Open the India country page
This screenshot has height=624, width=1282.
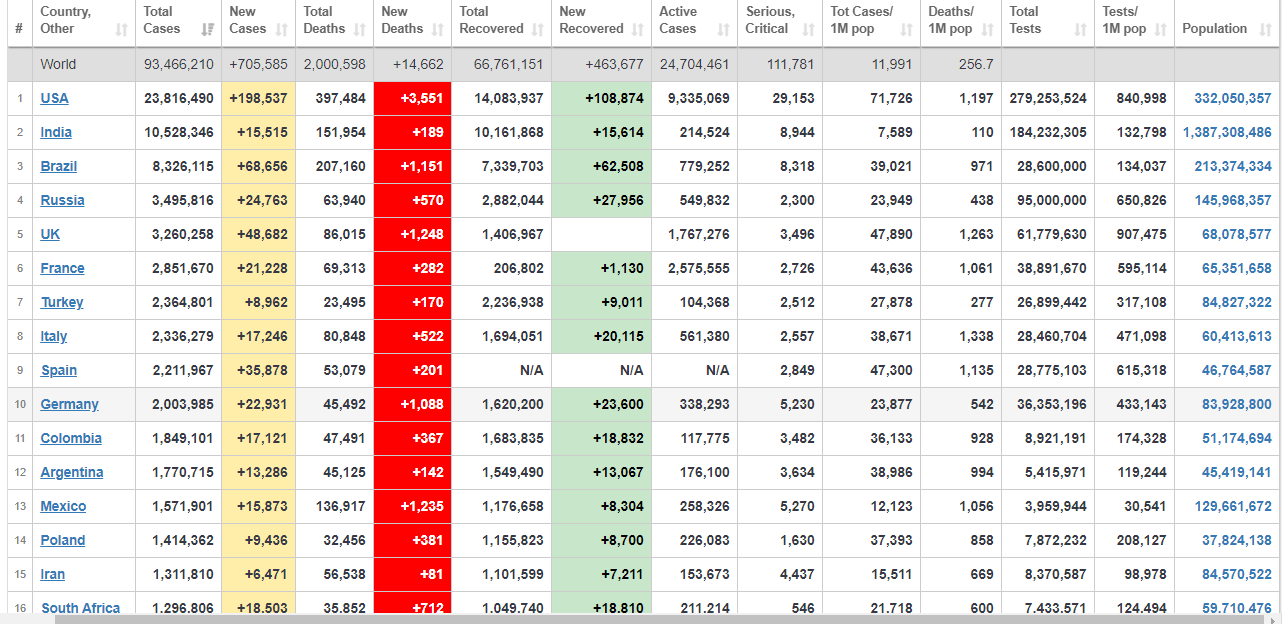56,132
